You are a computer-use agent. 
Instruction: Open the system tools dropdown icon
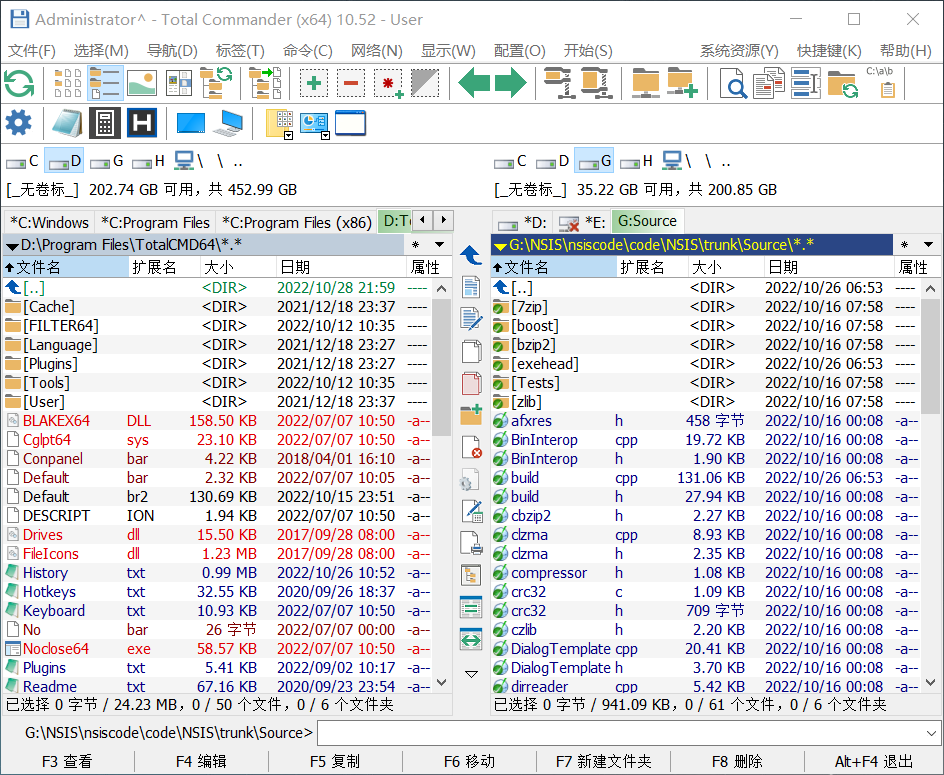315,125
